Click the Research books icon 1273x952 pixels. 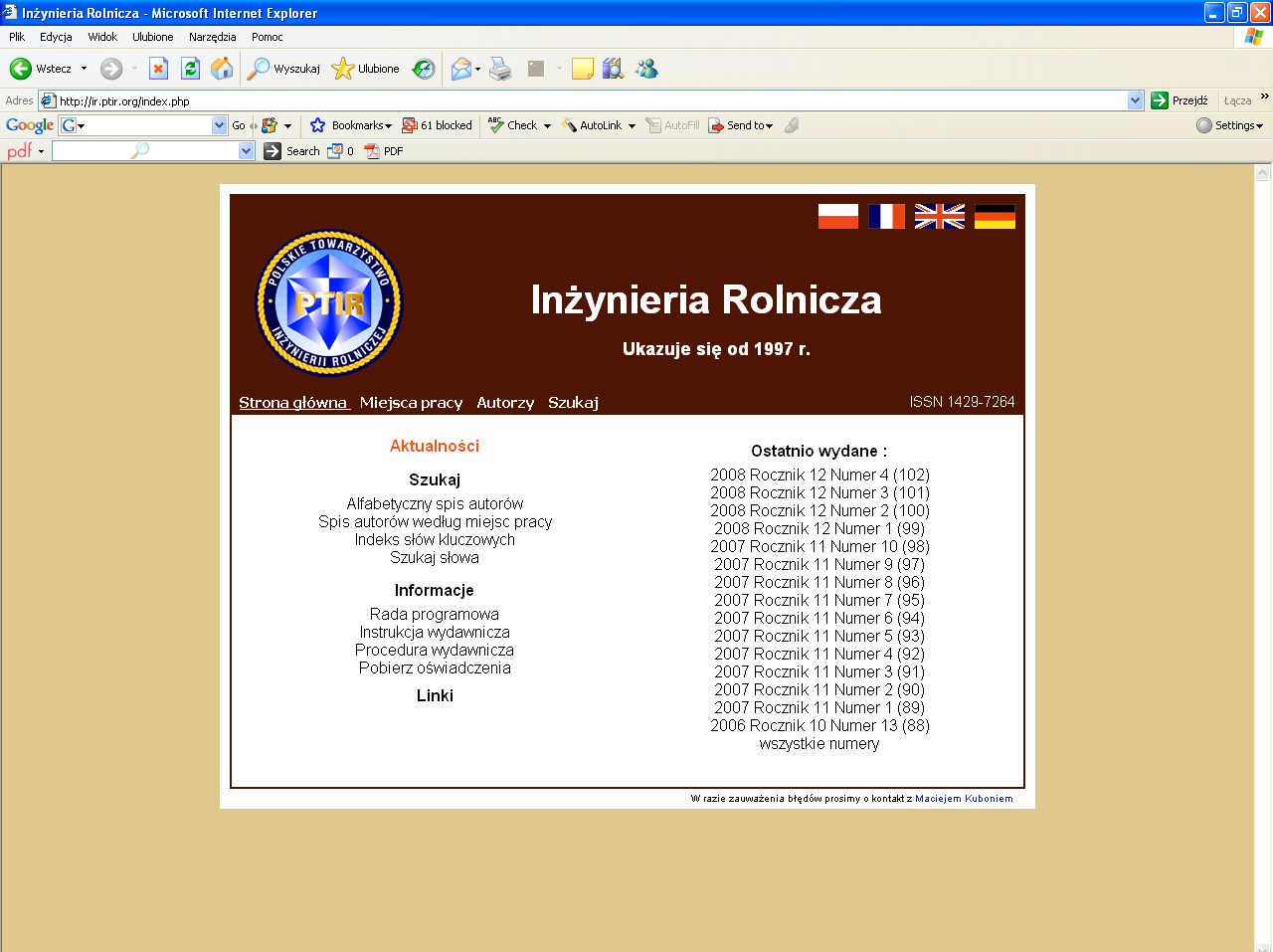click(x=613, y=69)
